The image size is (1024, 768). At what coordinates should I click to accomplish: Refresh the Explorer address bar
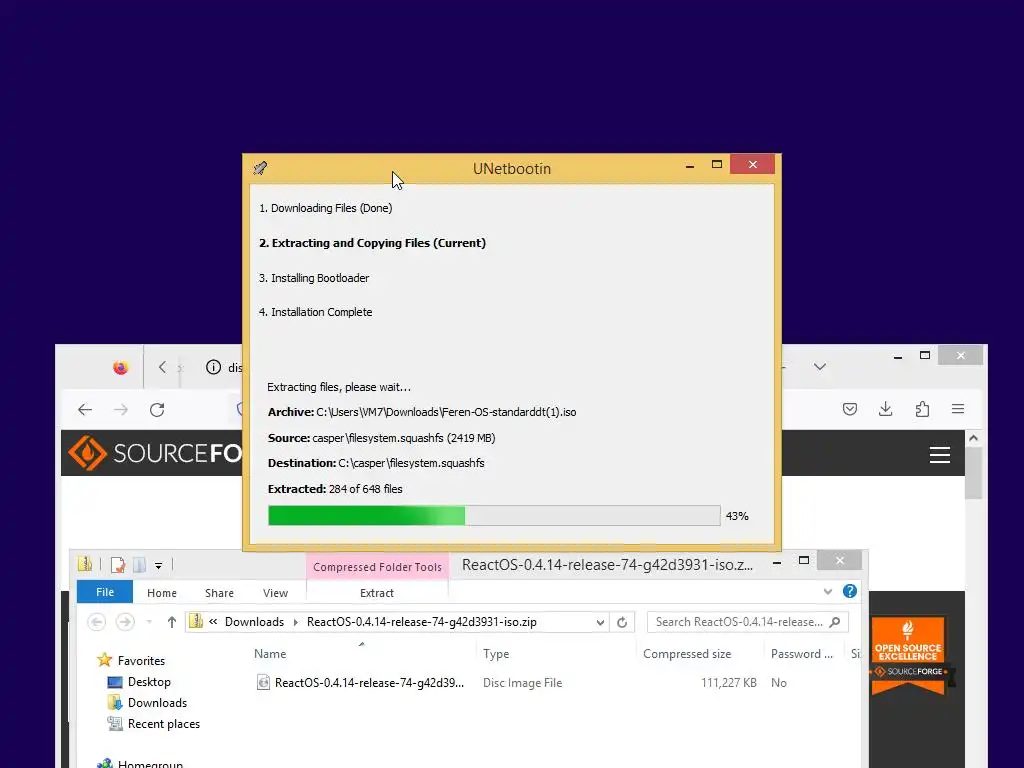[x=622, y=622]
